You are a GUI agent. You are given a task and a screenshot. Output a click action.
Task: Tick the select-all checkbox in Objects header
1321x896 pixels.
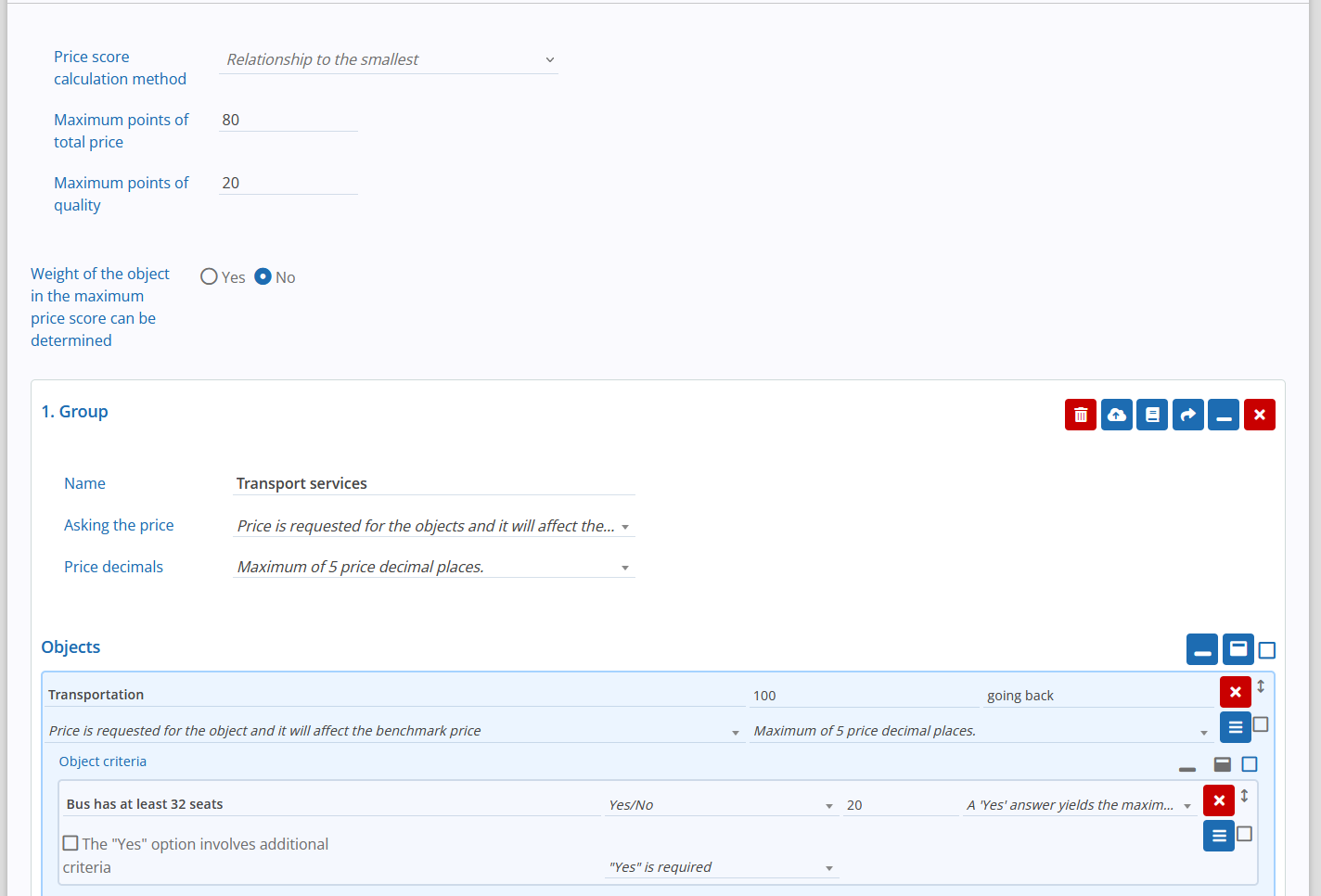click(x=1267, y=650)
